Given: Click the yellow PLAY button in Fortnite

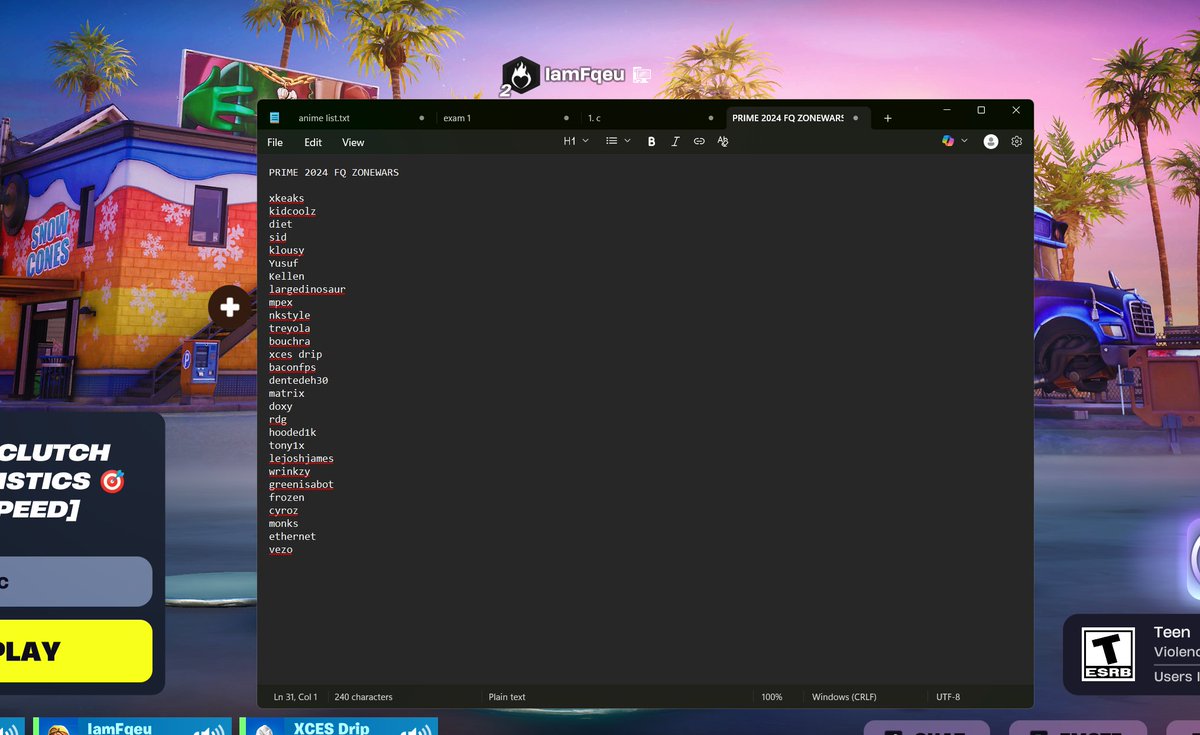Looking at the screenshot, I should (x=76, y=651).
